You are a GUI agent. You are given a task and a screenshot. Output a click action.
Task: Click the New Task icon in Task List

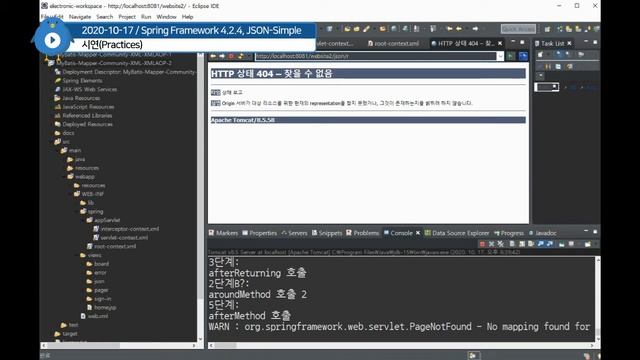pyautogui.click(x=540, y=54)
